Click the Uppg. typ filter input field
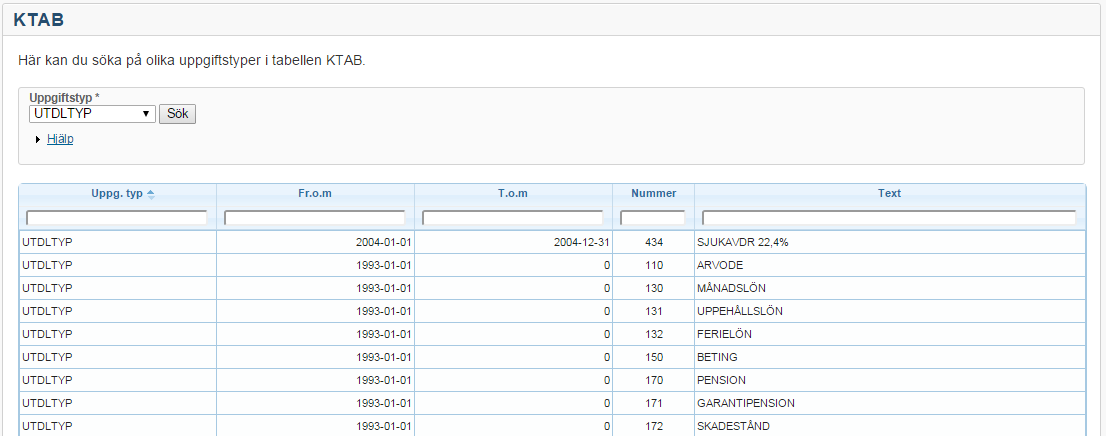Image resolution: width=1106 pixels, height=436 pixels. coord(117,217)
